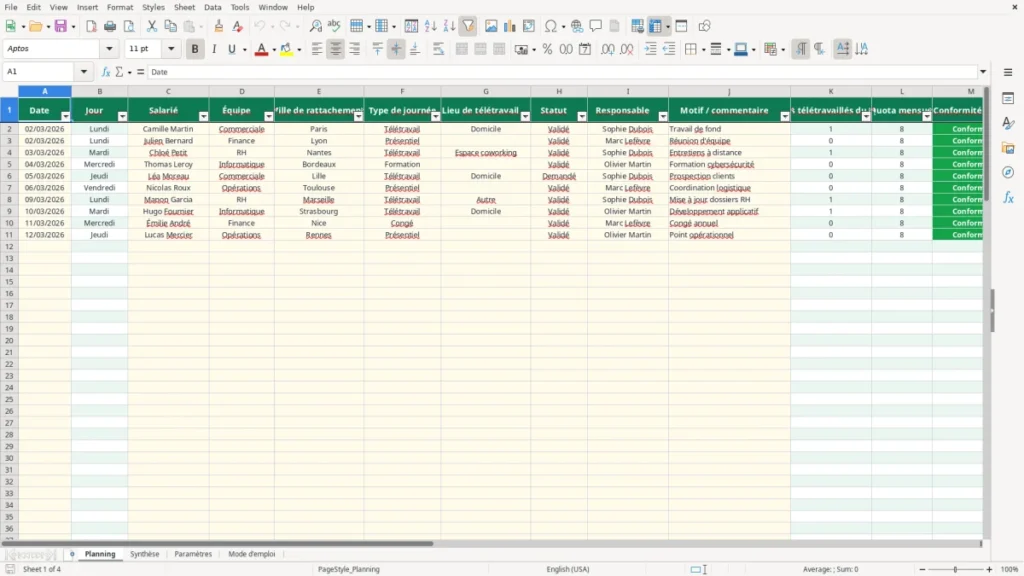Image resolution: width=1024 pixels, height=576 pixels.
Task: Open the Data menu
Action: coord(212,7)
